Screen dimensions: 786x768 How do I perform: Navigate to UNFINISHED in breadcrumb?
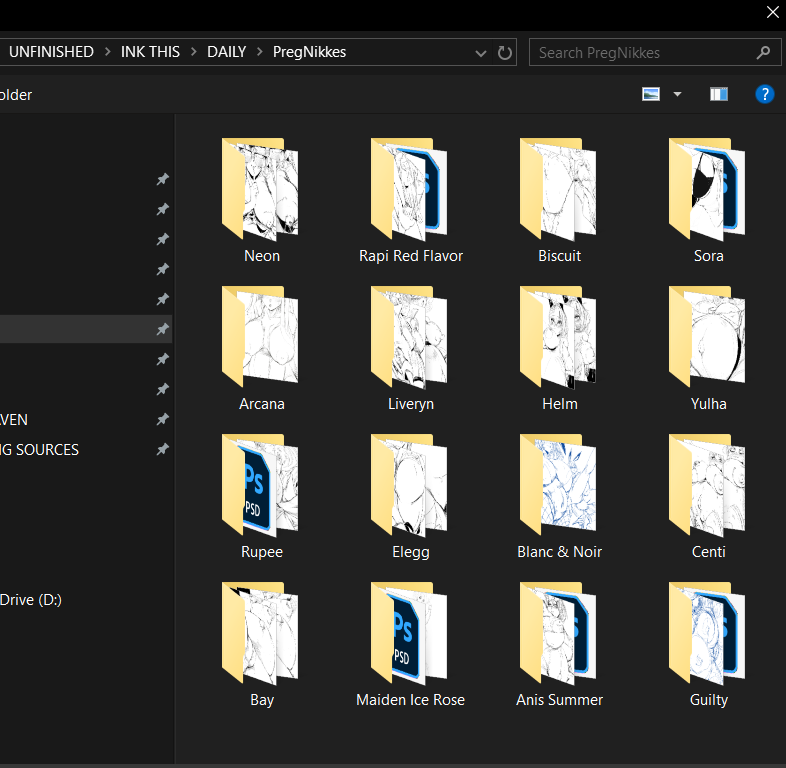(51, 52)
